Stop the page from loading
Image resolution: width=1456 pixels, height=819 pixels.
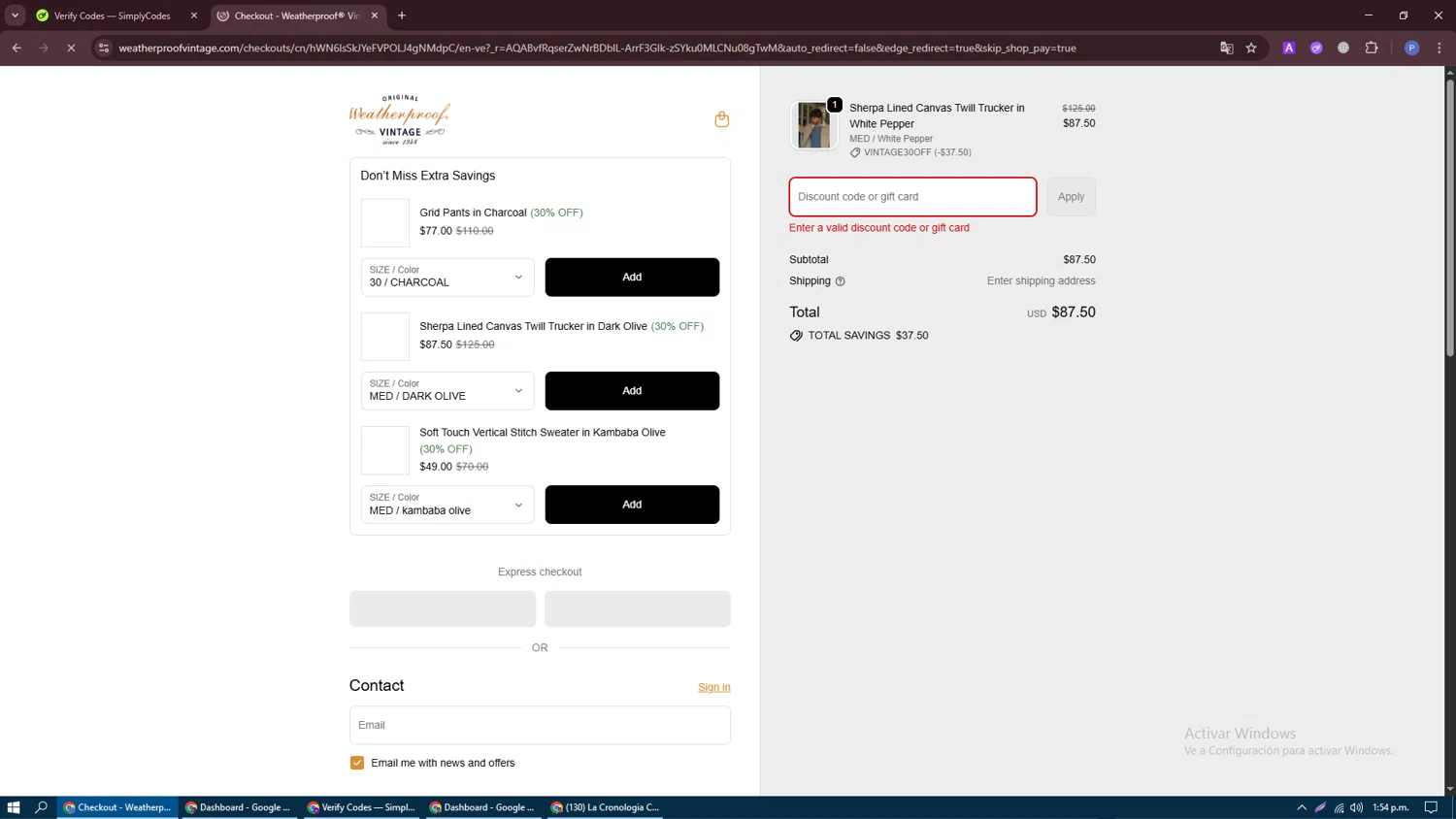(x=71, y=48)
